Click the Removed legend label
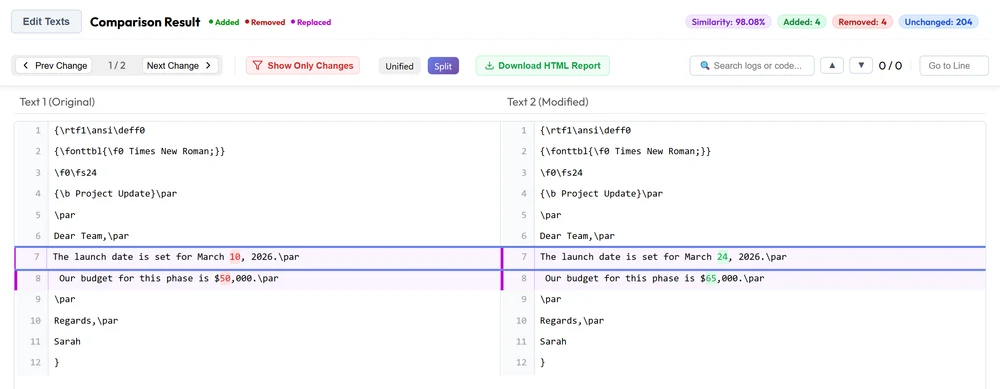The image size is (1000, 389). point(265,22)
